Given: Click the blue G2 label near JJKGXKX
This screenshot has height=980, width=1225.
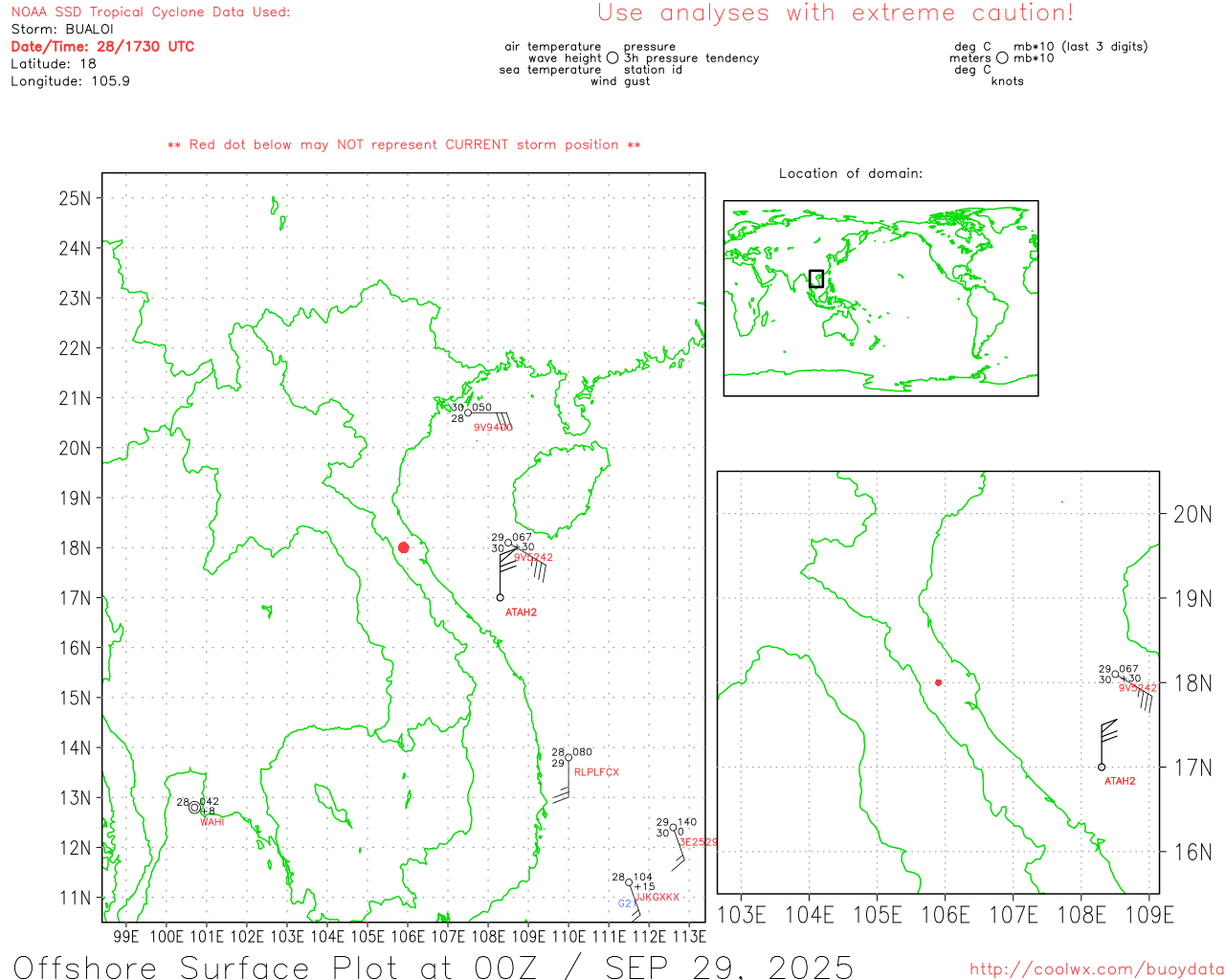Looking at the screenshot, I should pos(624,903).
